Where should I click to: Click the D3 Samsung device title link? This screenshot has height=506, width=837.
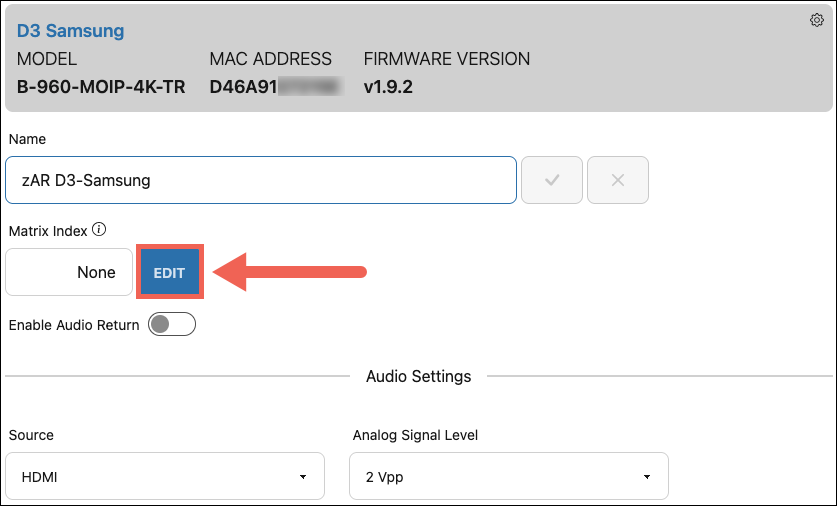click(x=70, y=30)
